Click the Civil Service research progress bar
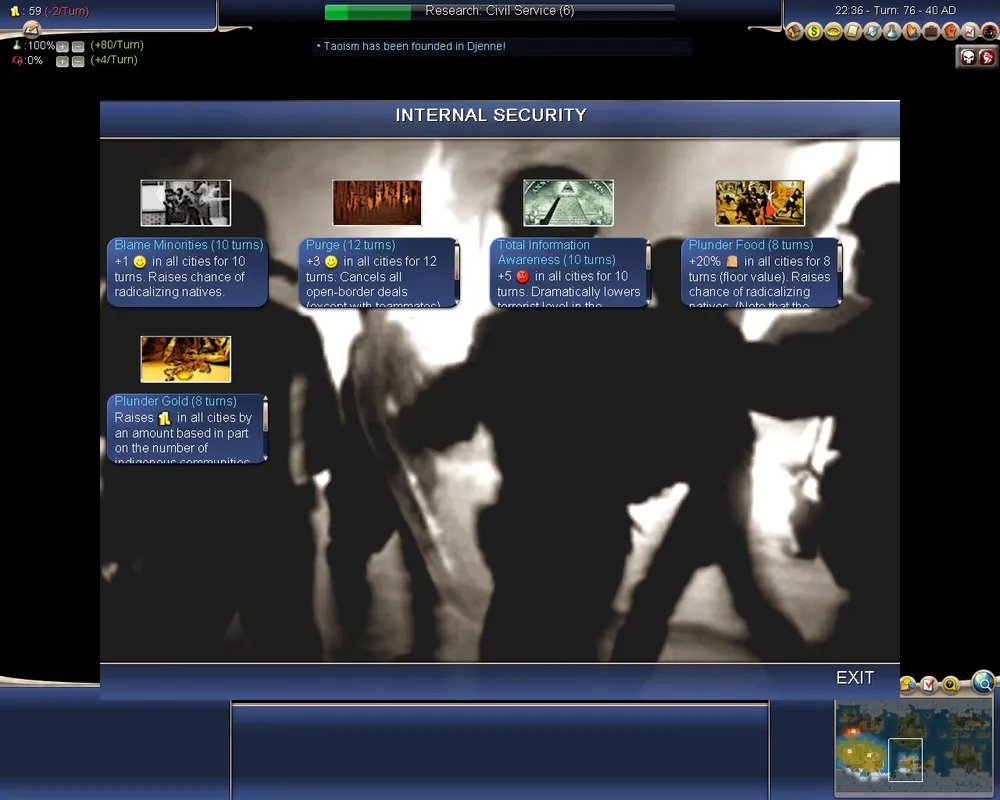The height and width of the screenshot is (800, 1000). (x=499, y=11)
